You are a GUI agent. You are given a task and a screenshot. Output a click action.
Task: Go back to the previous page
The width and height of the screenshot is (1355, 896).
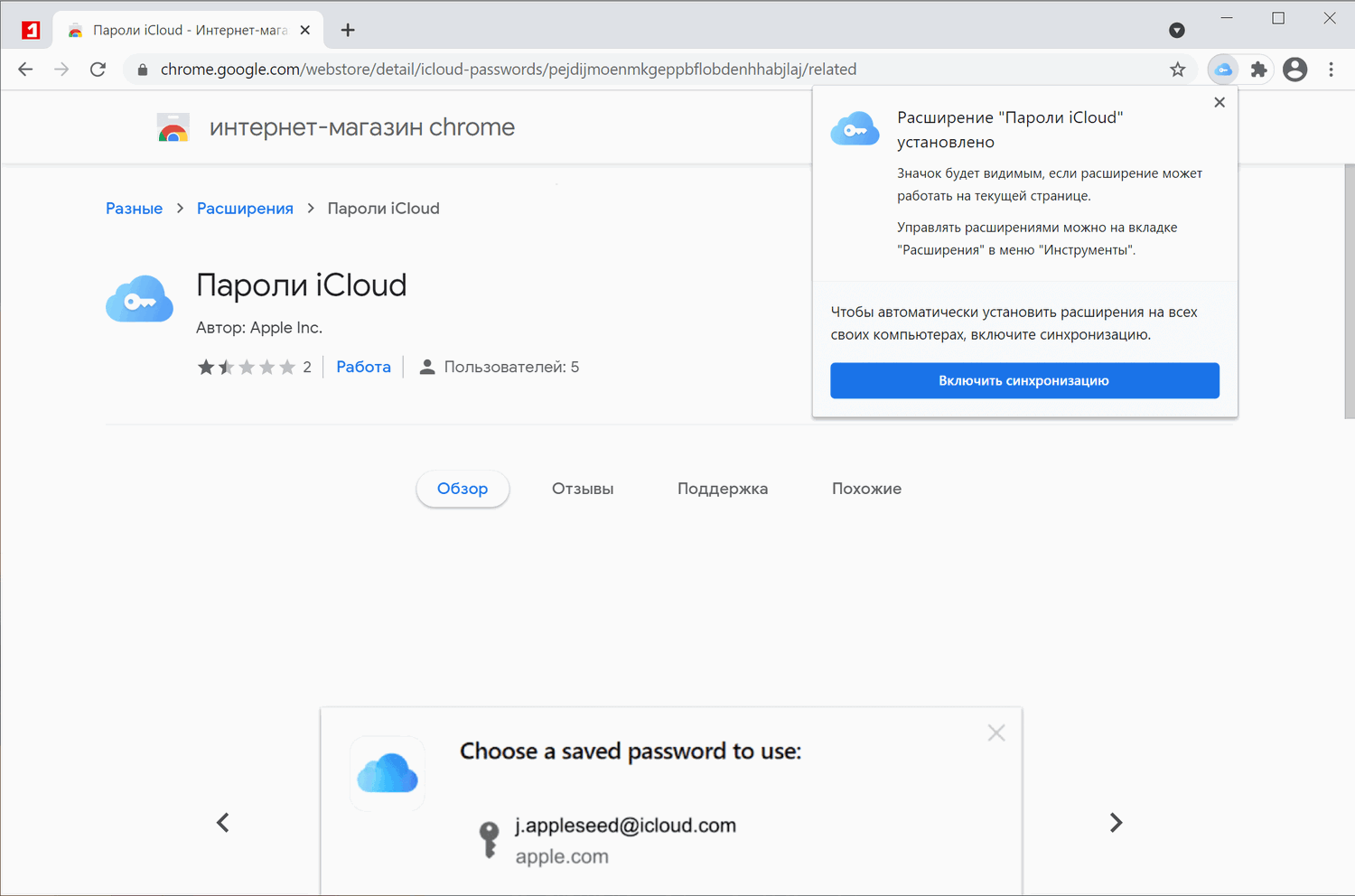point(25,70)
